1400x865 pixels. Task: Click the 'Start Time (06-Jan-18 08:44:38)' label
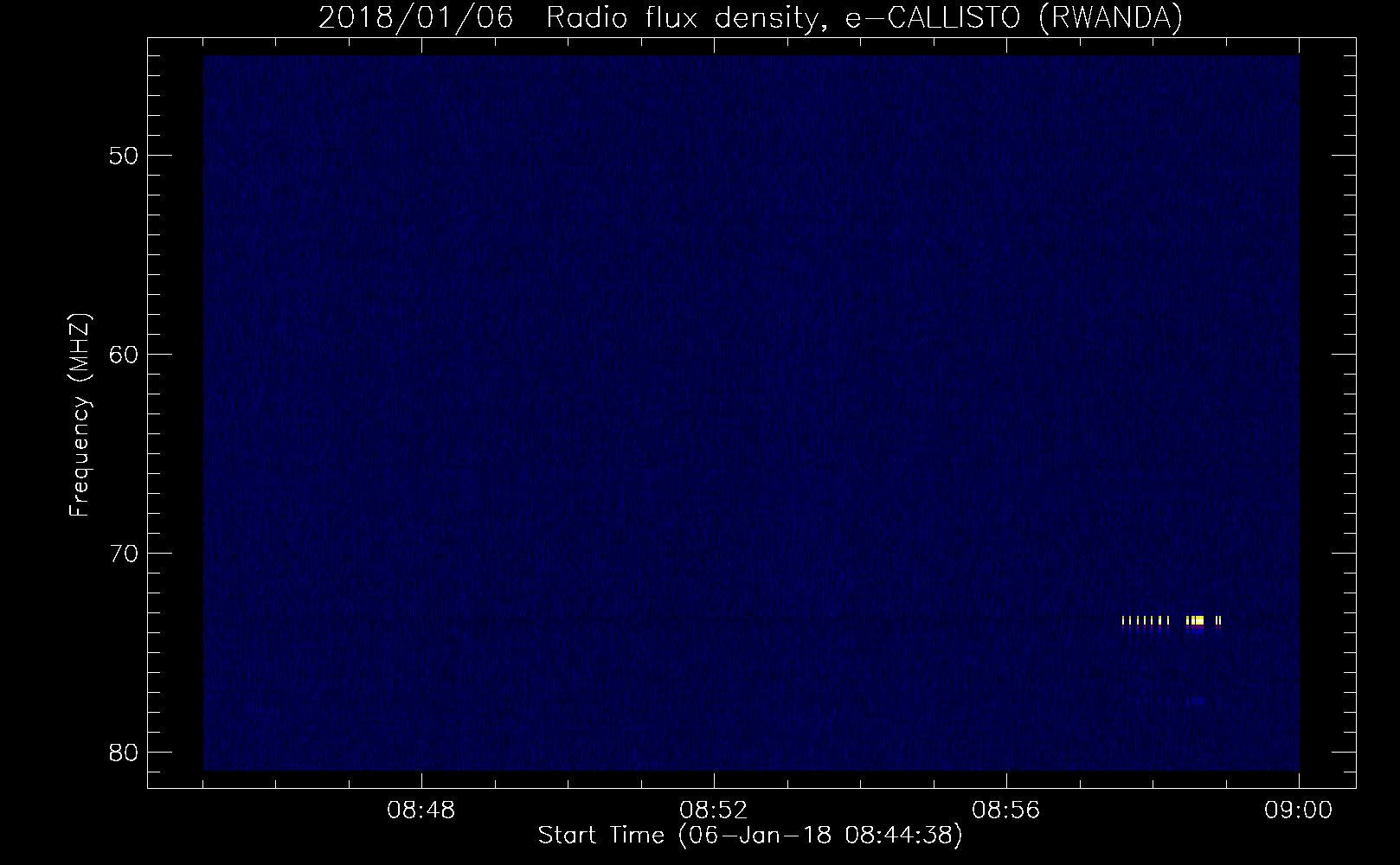(x=750, y=836)
